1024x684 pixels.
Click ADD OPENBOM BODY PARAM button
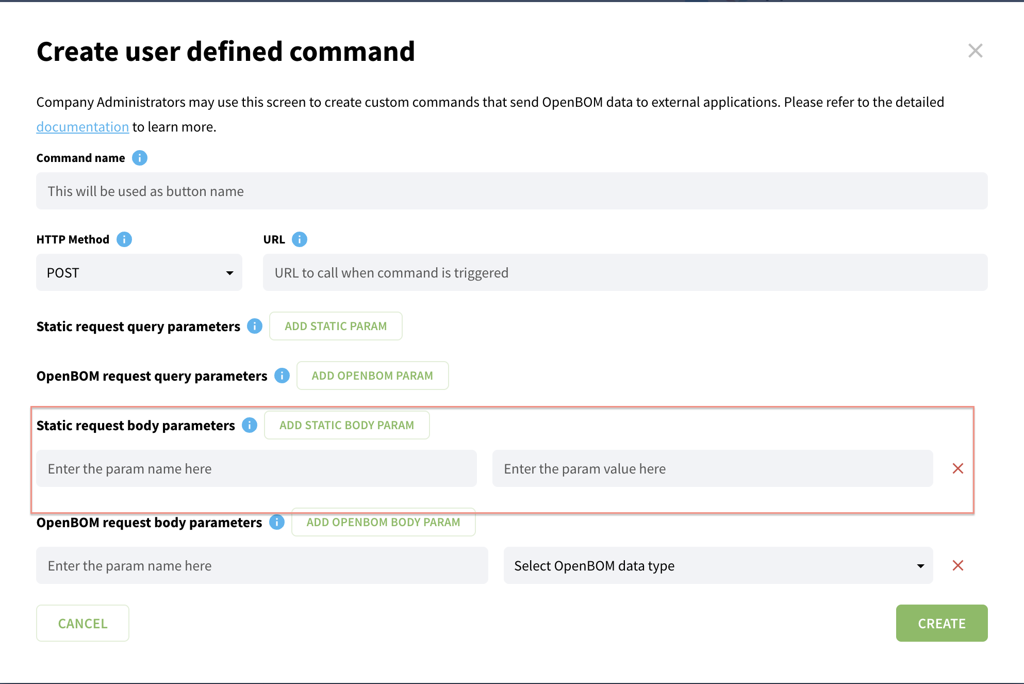pos(383,522)
